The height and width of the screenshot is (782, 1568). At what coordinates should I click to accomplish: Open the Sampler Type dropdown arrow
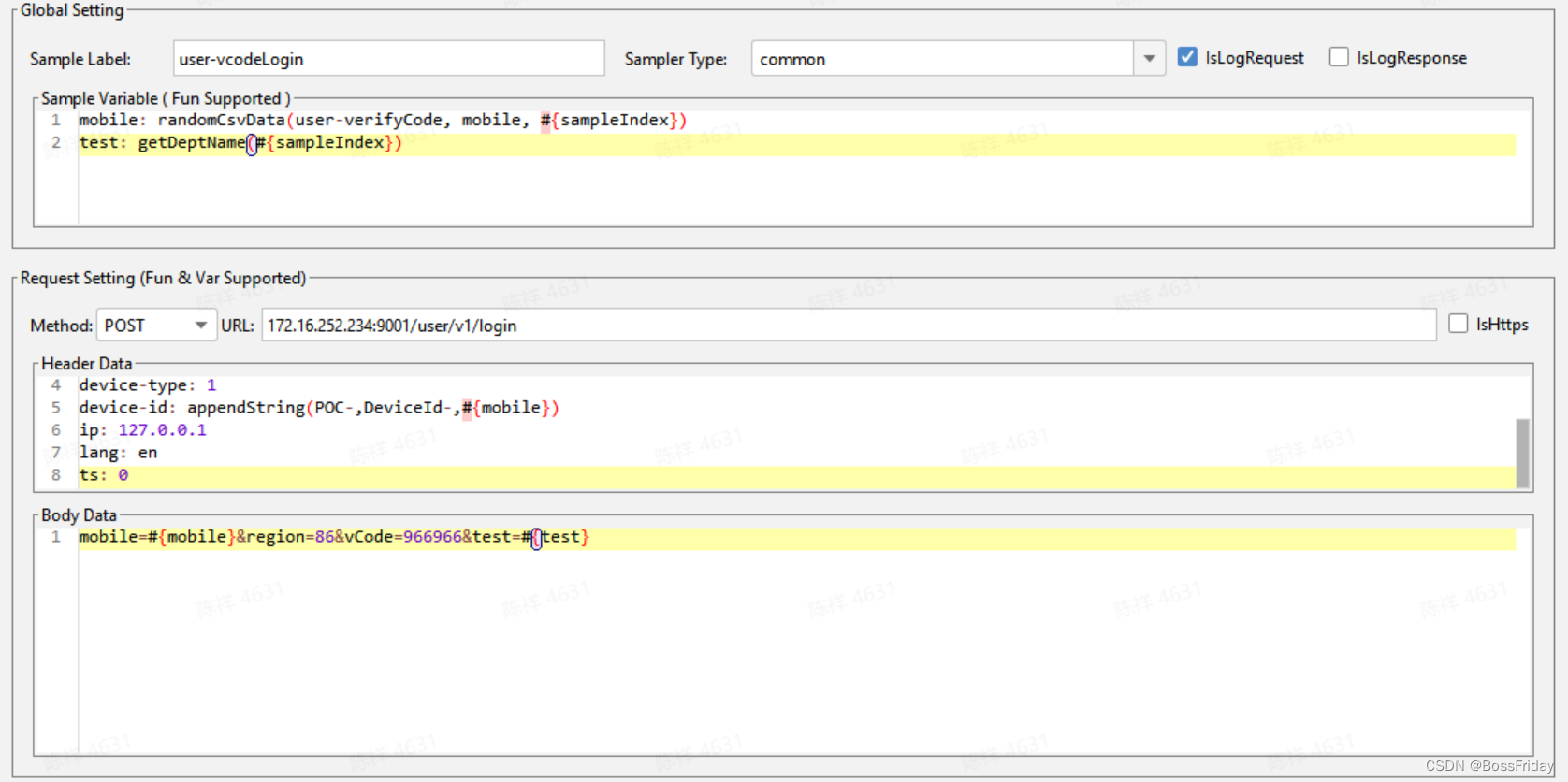coord(1149,59)
